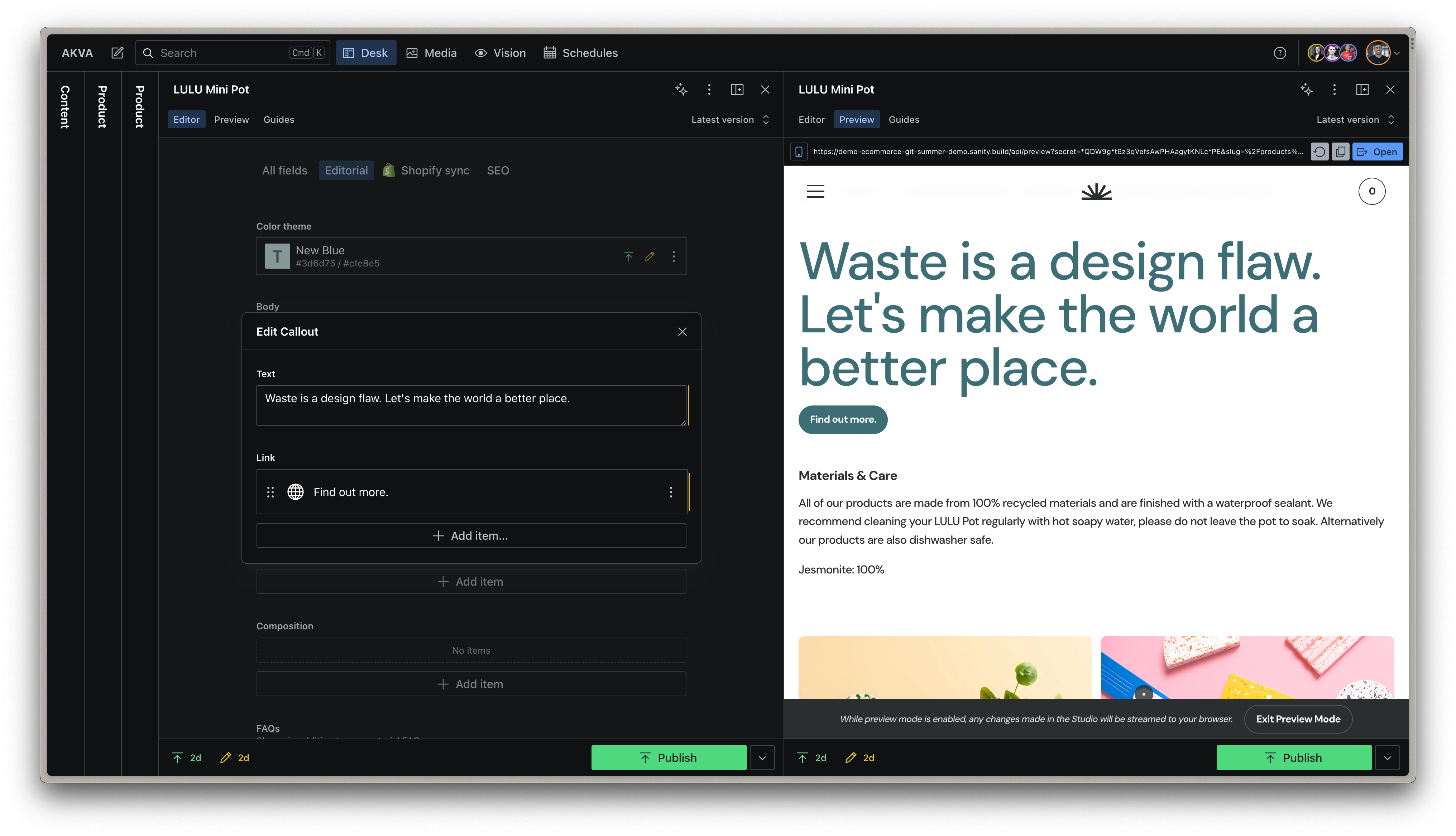This screenshot has width=1456, height=836.
Task: Click the Exit Preview Mode button
Action: click(x=1298, y=719)
